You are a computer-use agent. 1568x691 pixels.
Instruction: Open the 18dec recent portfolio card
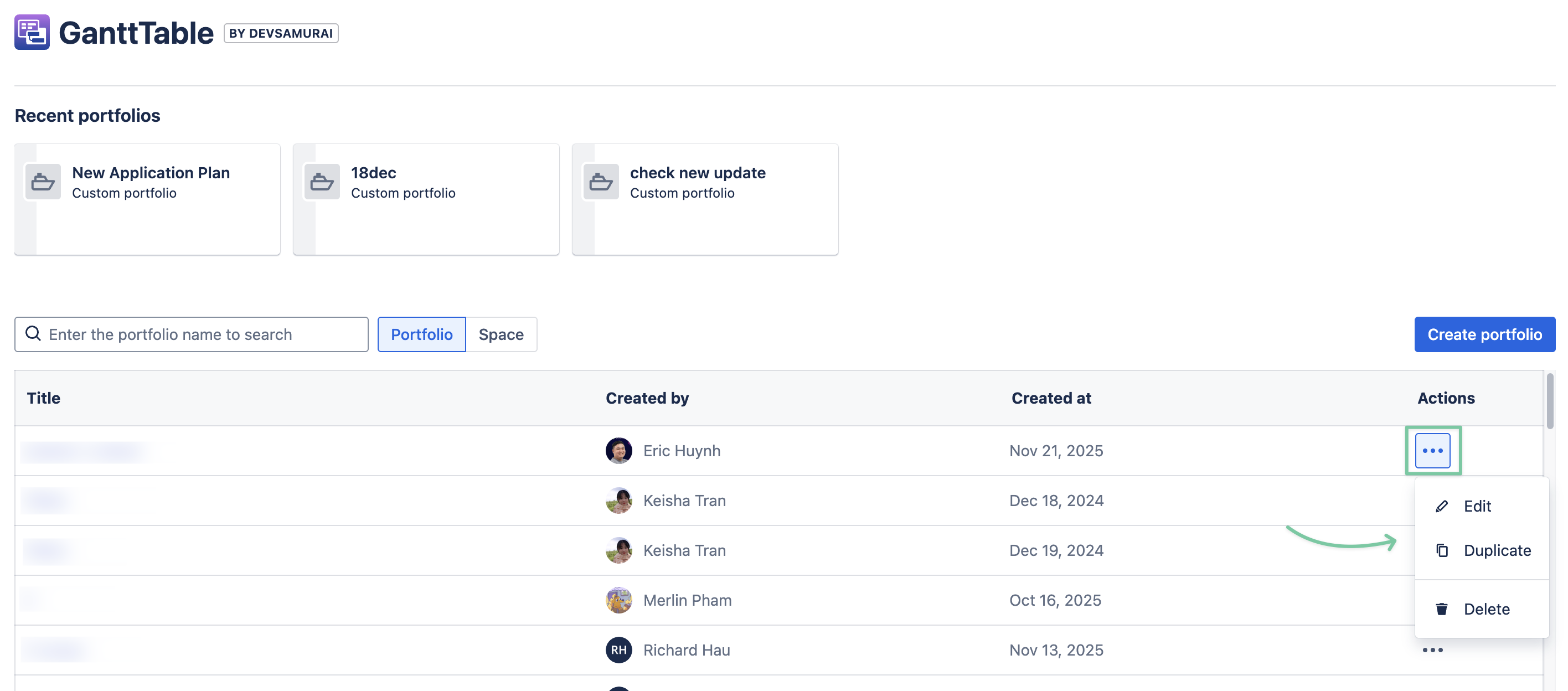[426, 199]
